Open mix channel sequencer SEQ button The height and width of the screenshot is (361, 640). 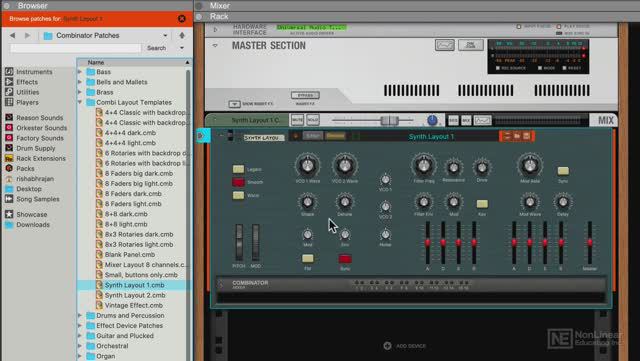[x=453, y=120]
